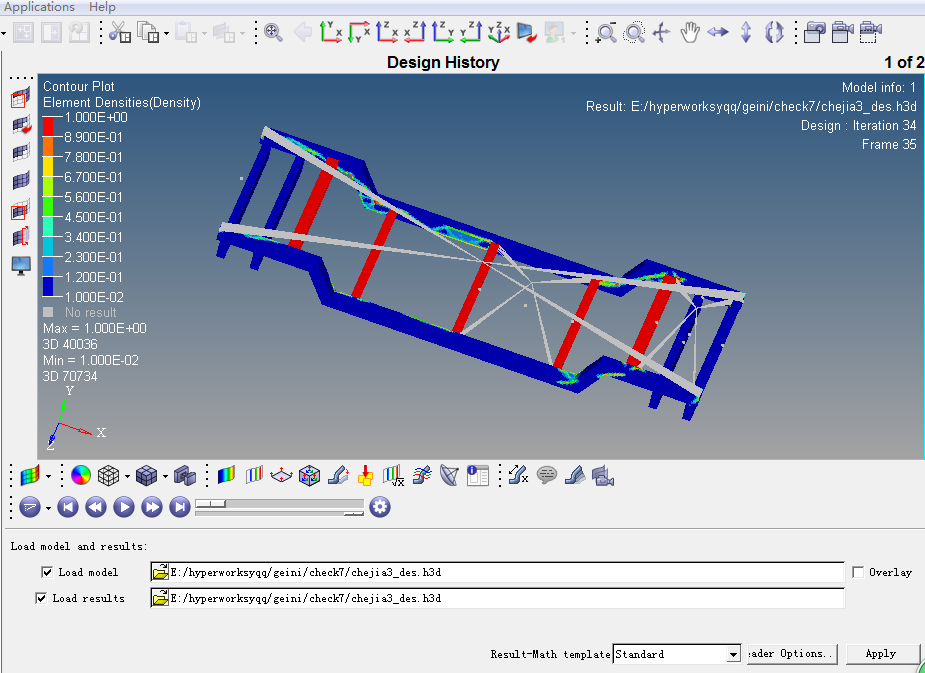Viewport: 925px width, 673px height.
Task: Open the Measures ruler icon
Action: click(518, 475)
